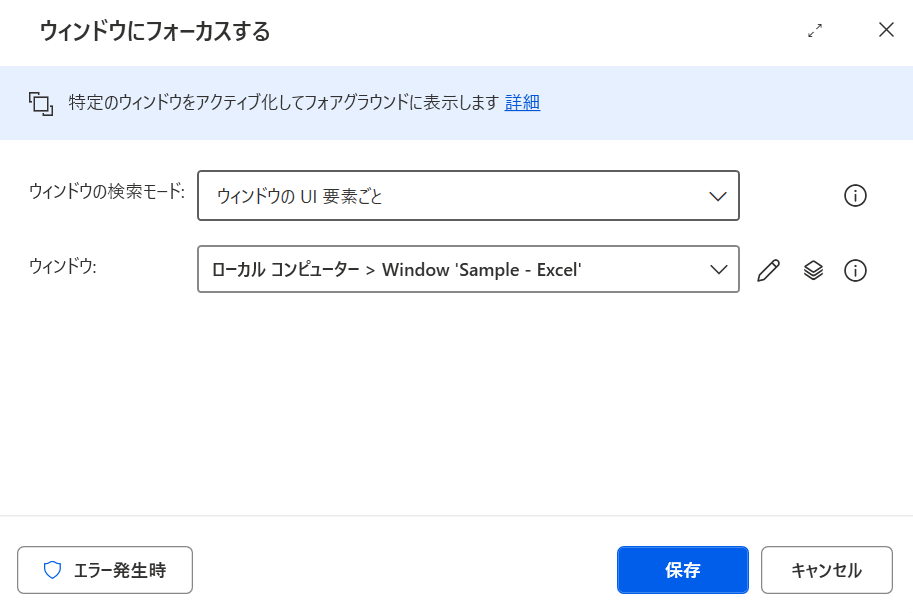This screenshot has width=913, height=613.
Task: Click the ウィンドウにフォーカスする title text
Action: 155,31
